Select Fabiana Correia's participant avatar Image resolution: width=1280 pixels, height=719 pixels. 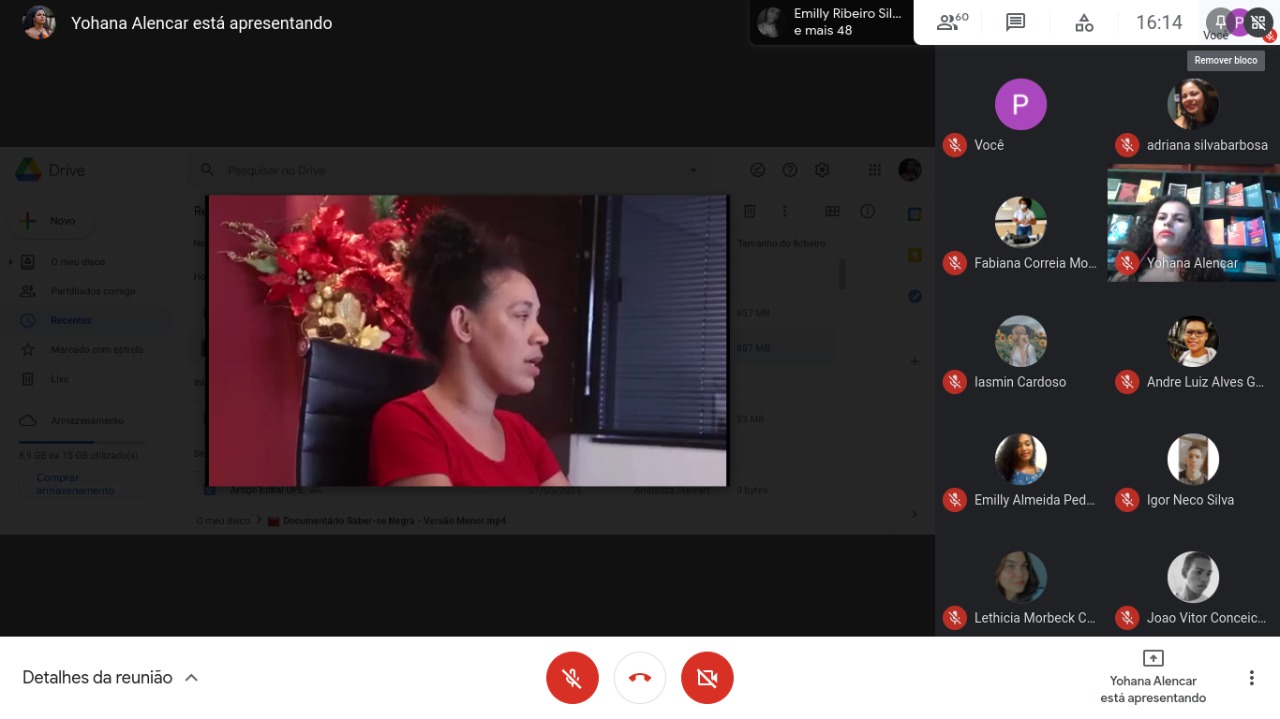coord(1021,222)
